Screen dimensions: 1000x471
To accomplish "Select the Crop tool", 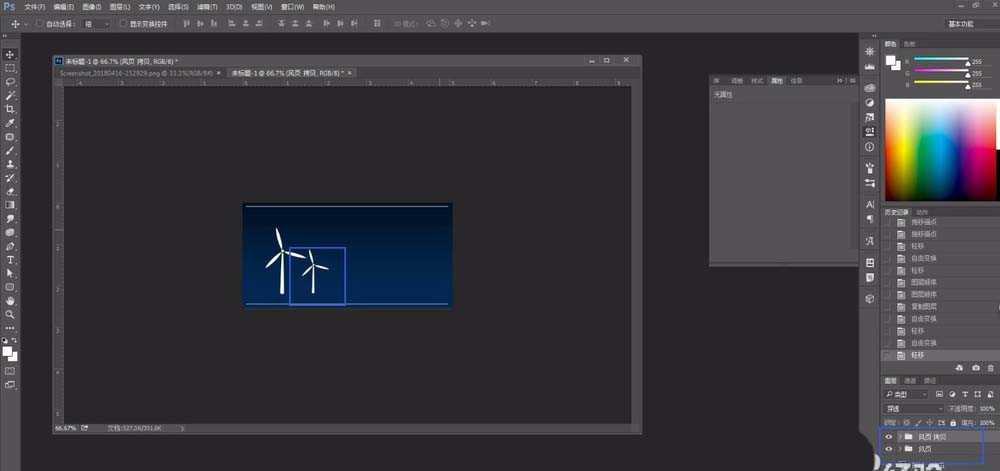I will pos(10,109).
